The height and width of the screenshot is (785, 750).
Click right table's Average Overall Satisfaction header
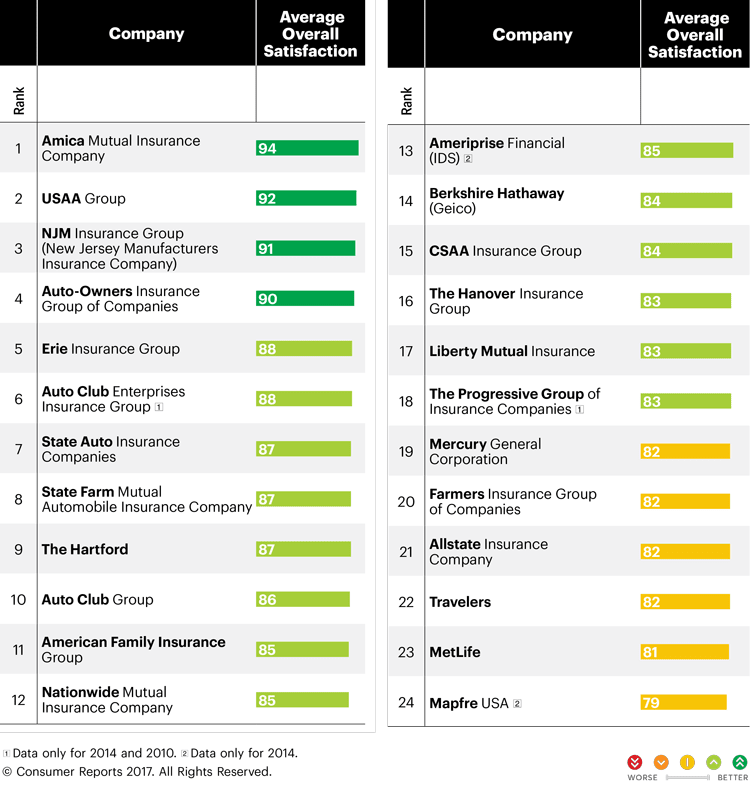pos(695,34)
